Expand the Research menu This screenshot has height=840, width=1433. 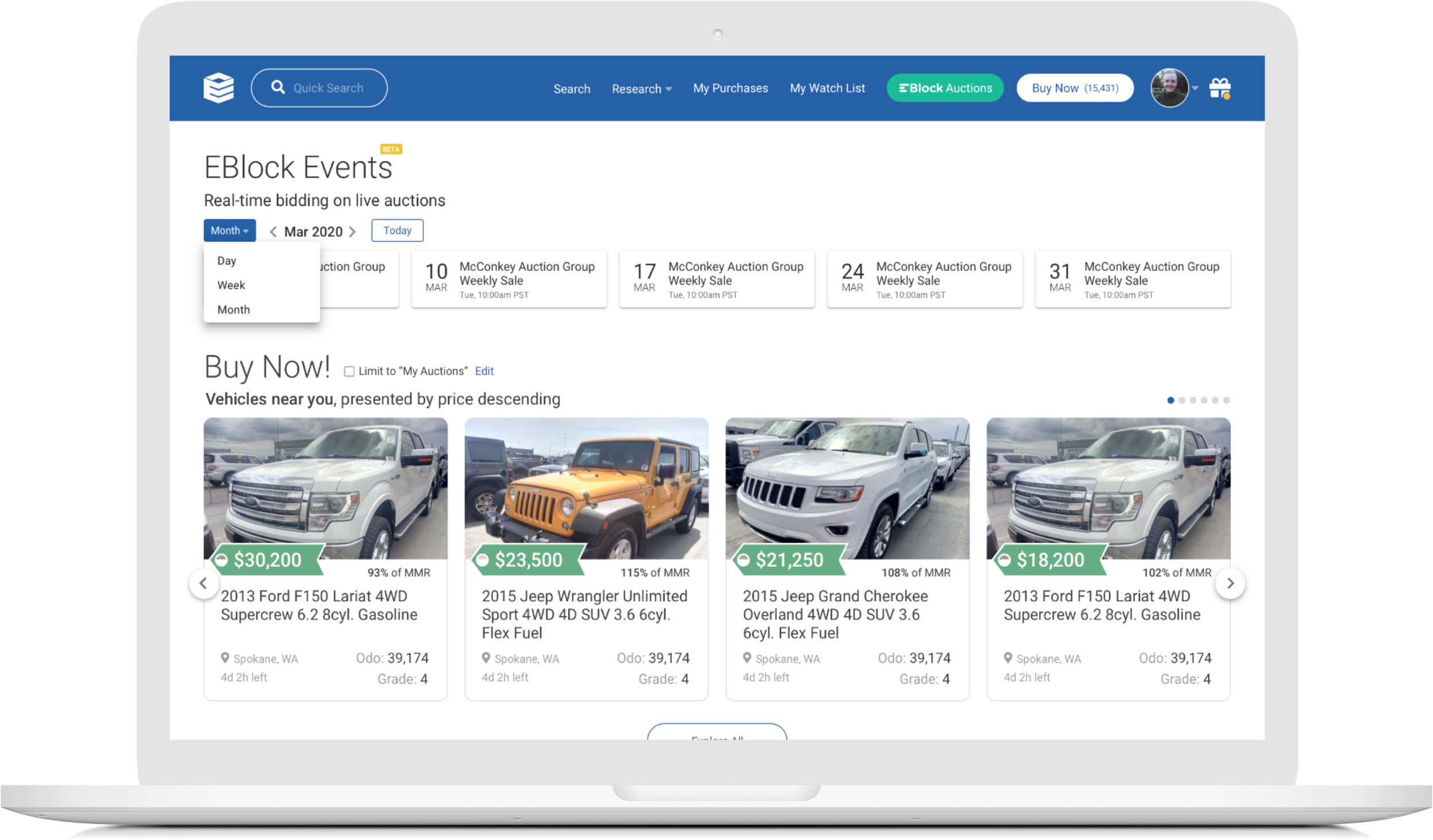click(641, 89)
